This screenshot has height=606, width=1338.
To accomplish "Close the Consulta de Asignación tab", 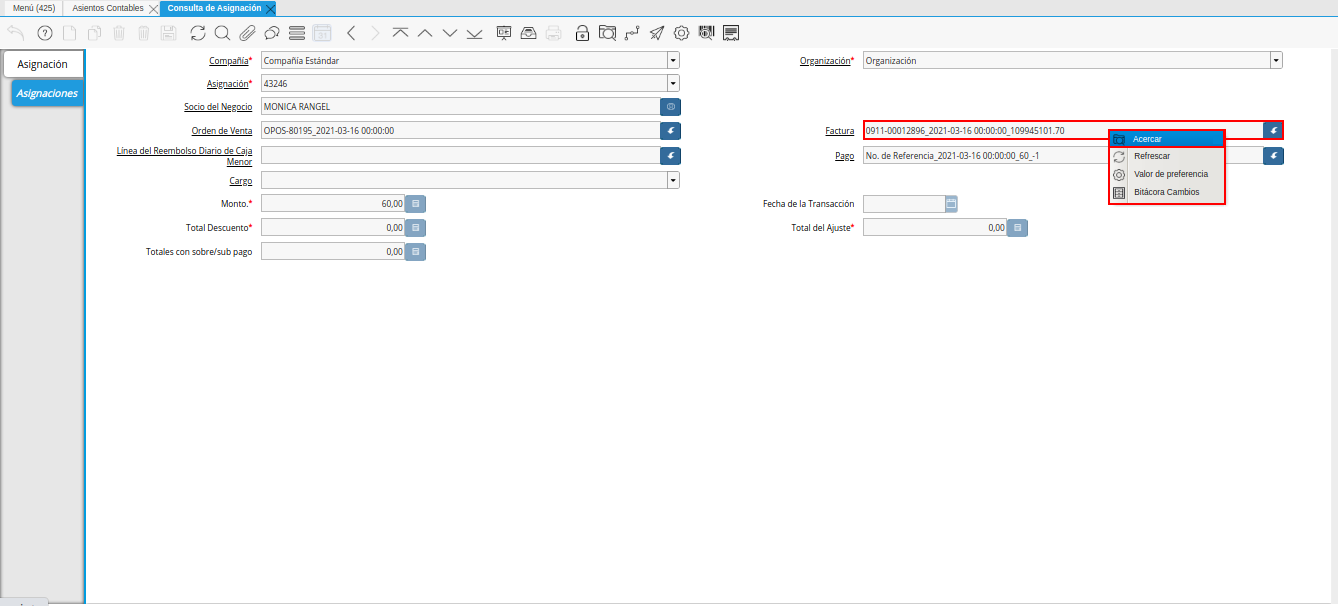I will [270, 8].
